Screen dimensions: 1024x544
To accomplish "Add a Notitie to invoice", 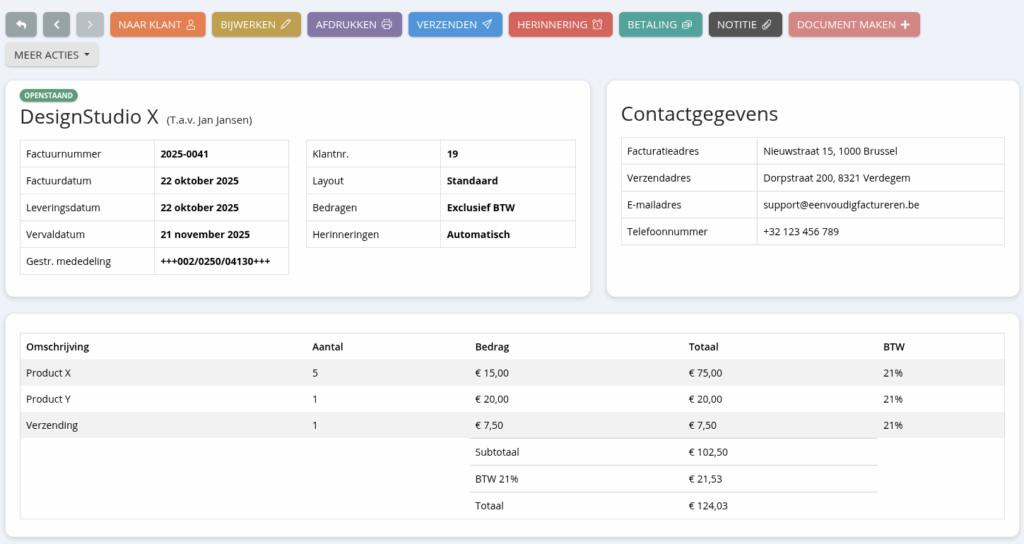I will (745, 24).
